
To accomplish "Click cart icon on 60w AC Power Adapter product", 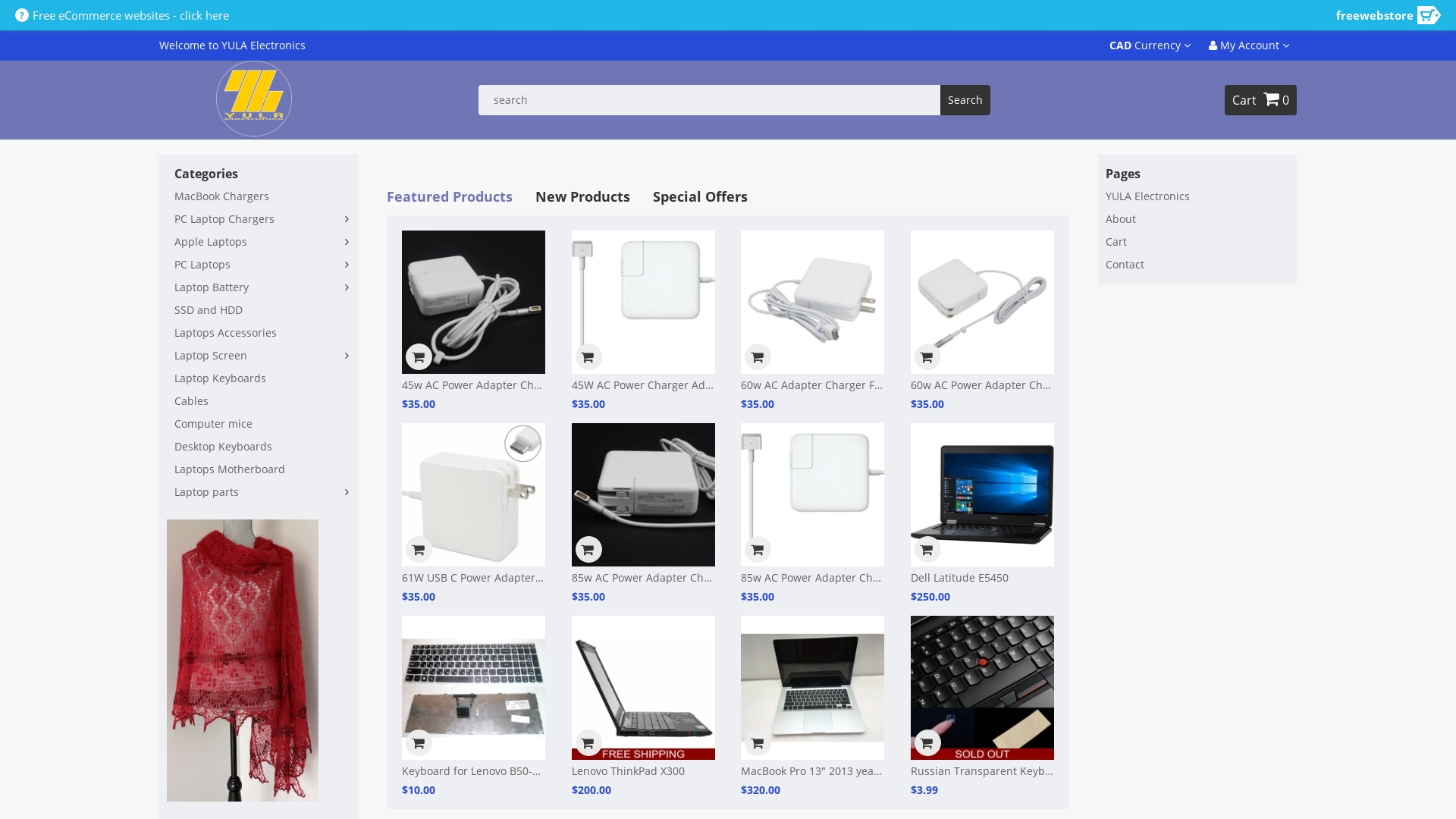I will click(x=927, y=357).
